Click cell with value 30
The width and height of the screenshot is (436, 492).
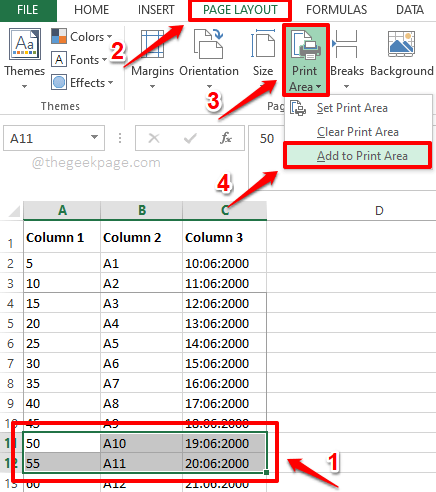[62, 363]
